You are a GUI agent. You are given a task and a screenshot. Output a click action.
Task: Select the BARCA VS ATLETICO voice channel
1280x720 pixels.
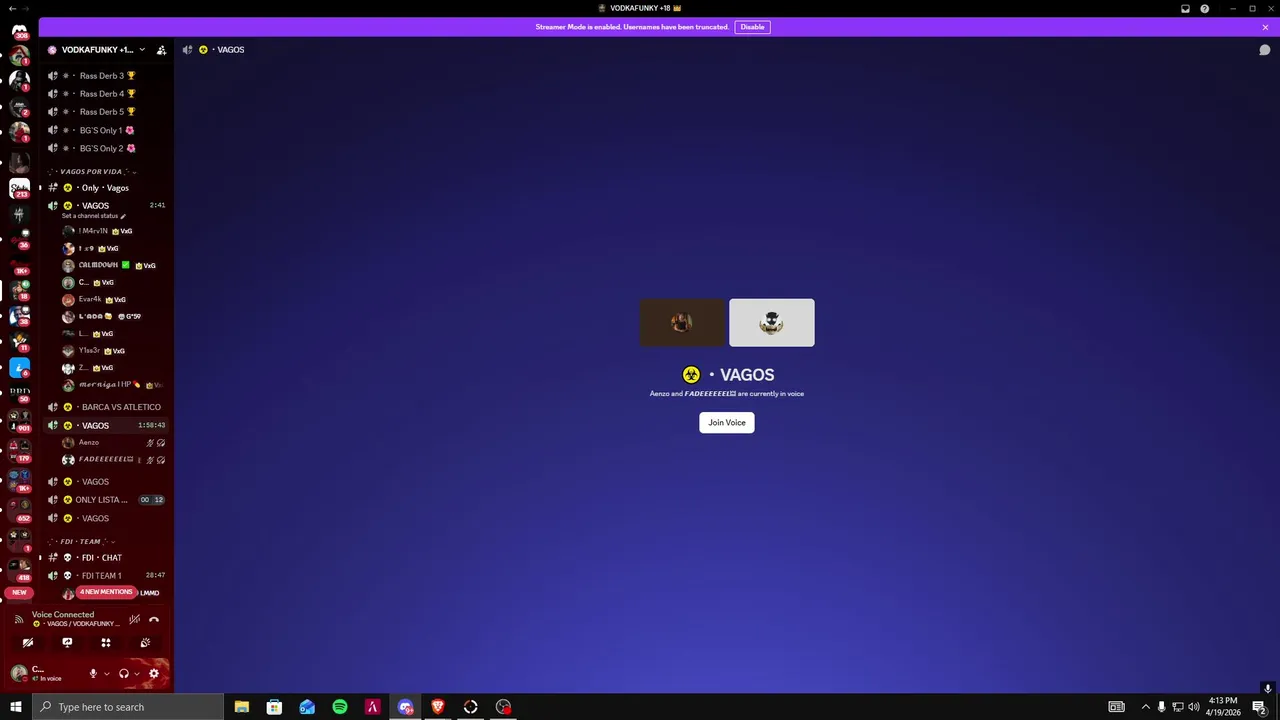pos(105,407)
